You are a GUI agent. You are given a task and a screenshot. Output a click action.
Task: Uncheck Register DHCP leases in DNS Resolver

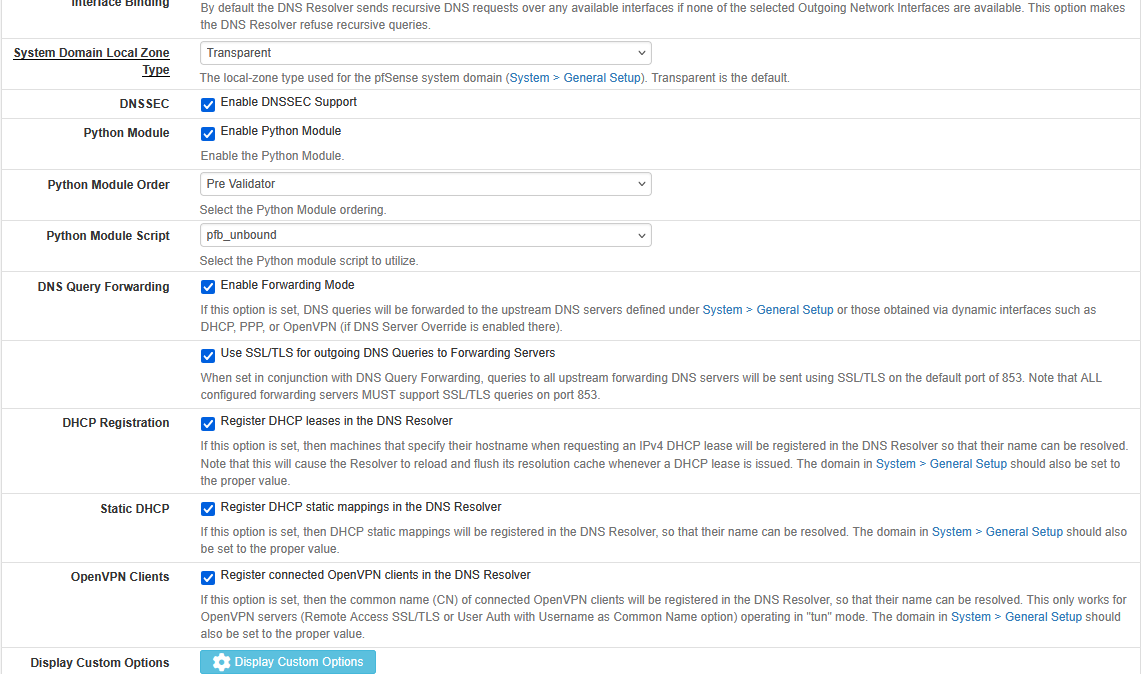(208, 423)
